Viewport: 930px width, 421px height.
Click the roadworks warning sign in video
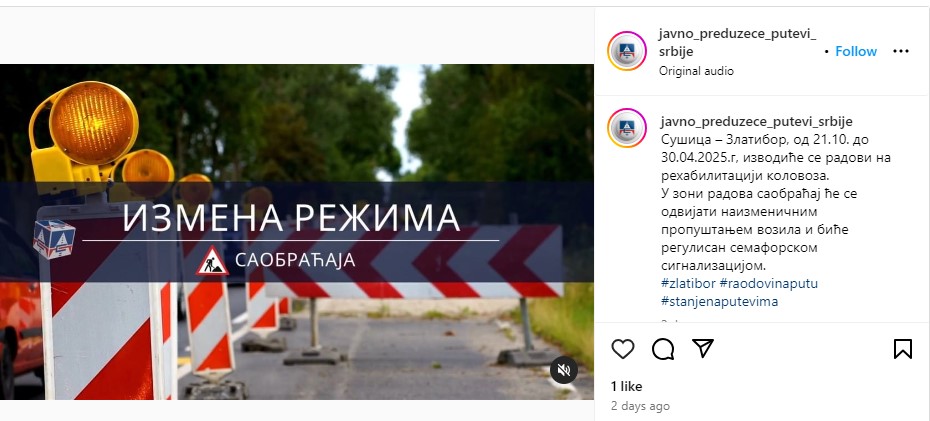click(212, 260)
